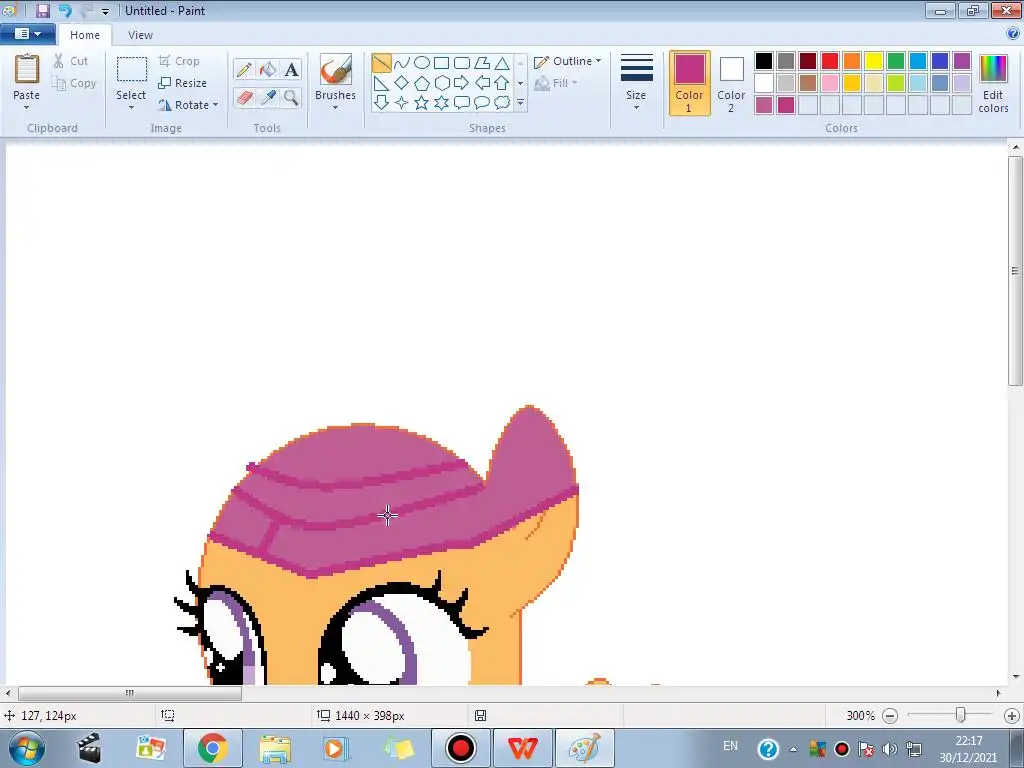
Task: Choose the Hexagon shape
Action: 441,83
